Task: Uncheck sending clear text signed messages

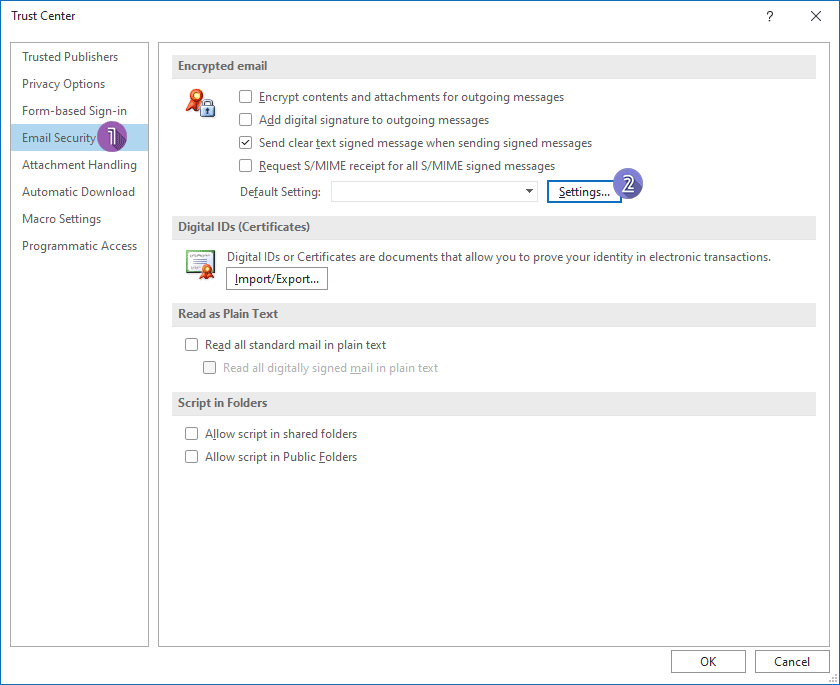Action: [x=244, y=142]
